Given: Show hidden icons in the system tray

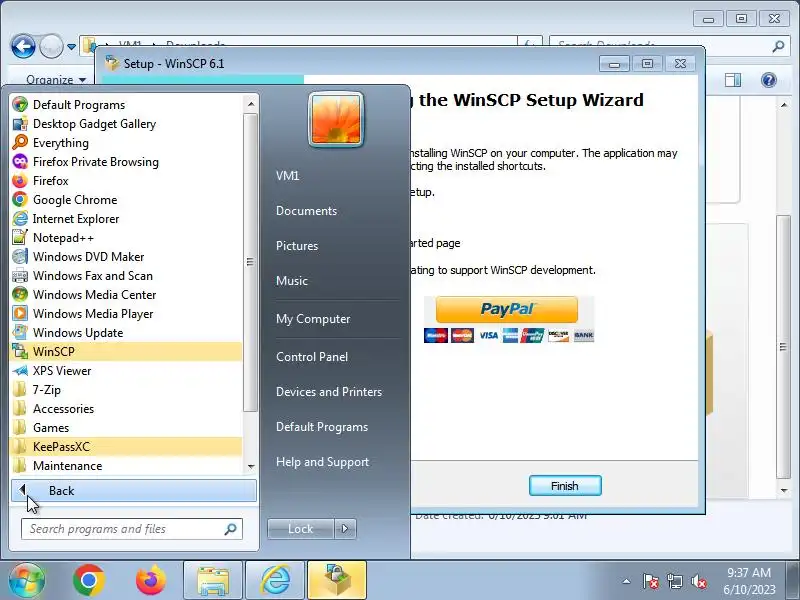Looking at the screenshot, I should point(627,581).
